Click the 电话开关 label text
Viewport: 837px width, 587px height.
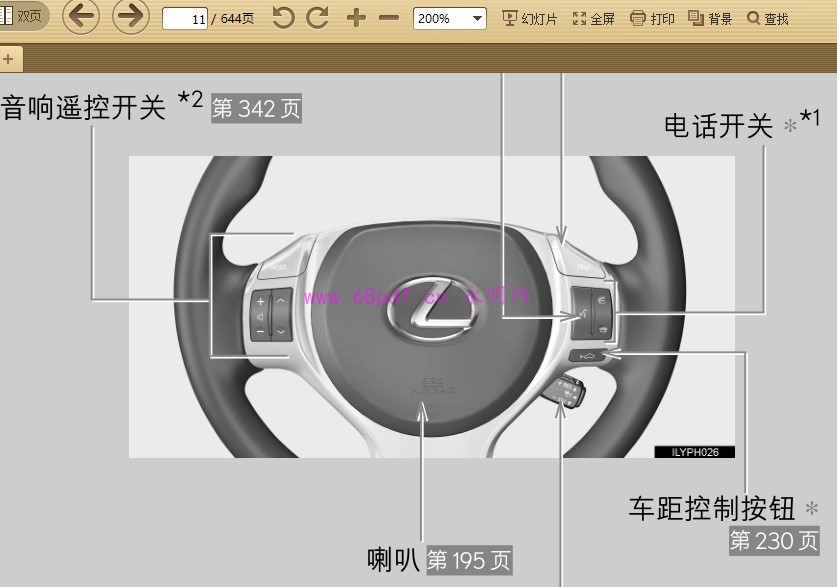coord(718,126)
